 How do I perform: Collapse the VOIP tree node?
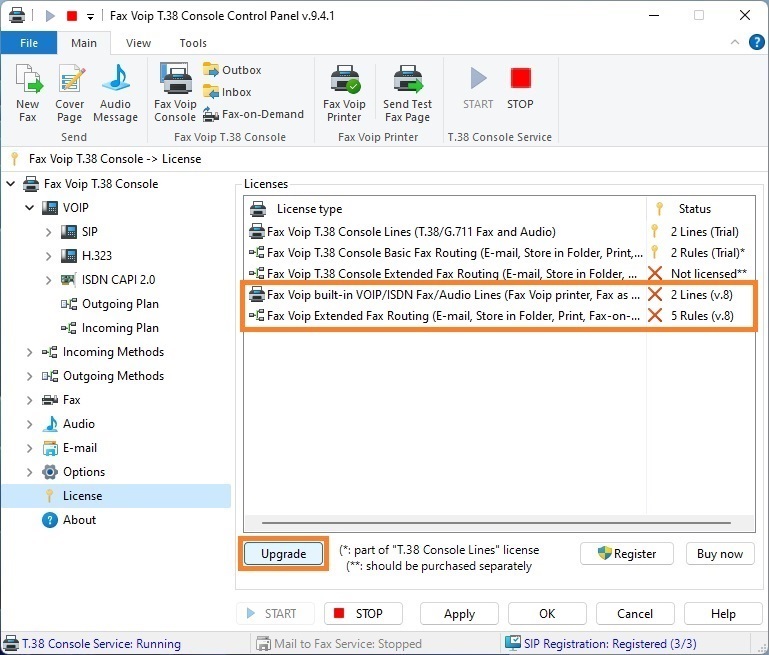pyautogui.click(x=29, y=208)
